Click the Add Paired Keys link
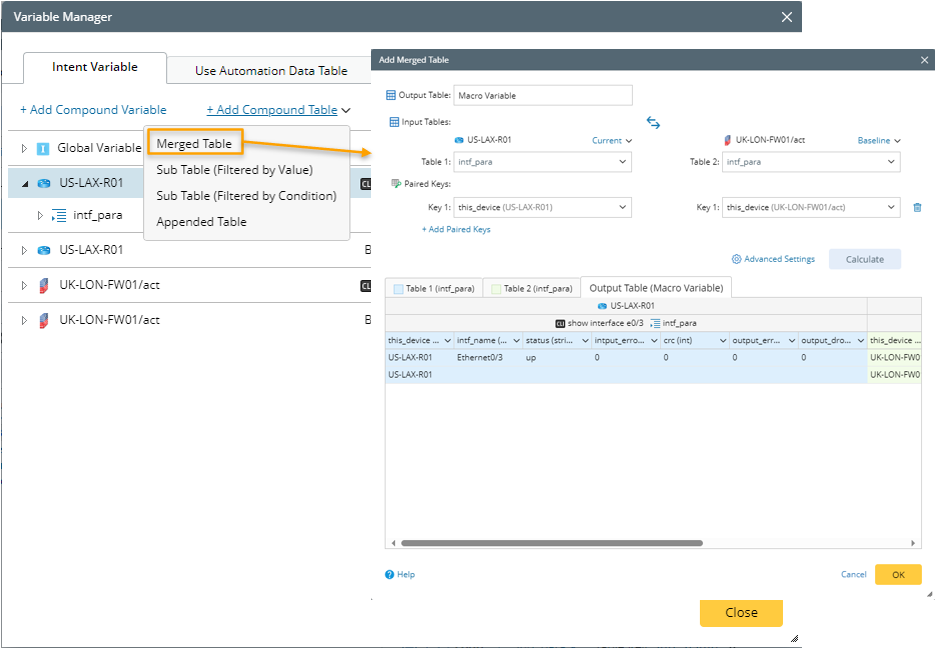 click(x=456, y=230)
